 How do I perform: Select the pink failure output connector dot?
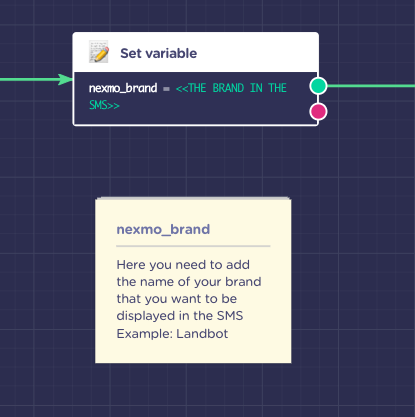[x=318, y=111]
